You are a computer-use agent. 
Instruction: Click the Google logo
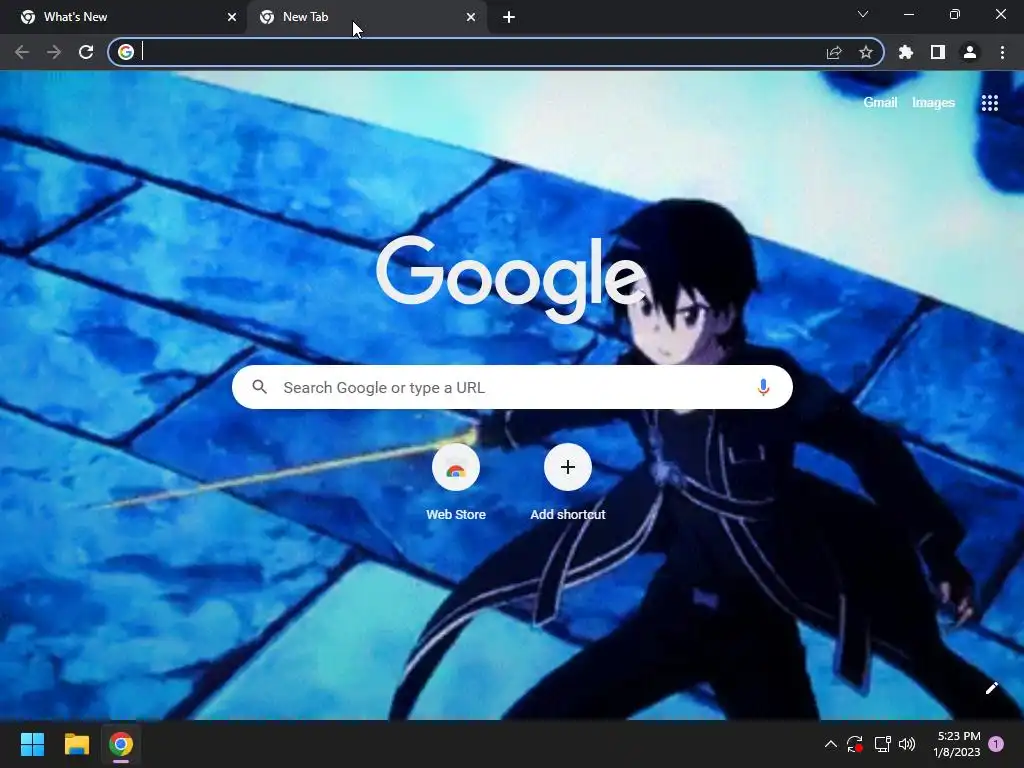click(x=511, y=280)
